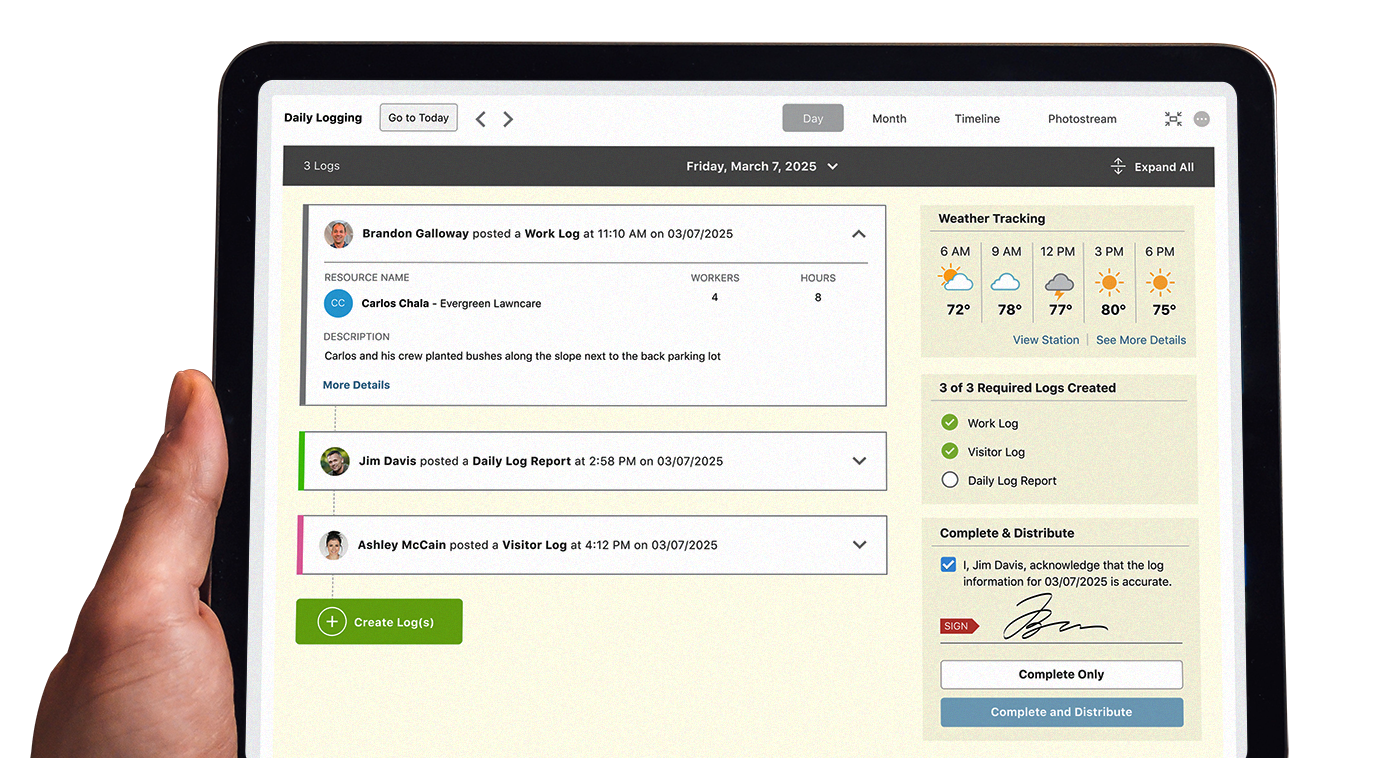The width and height of the screenshot is (1390, 758).
Task: Click the Create Log(s) button
Action: (x=379, y=622)
